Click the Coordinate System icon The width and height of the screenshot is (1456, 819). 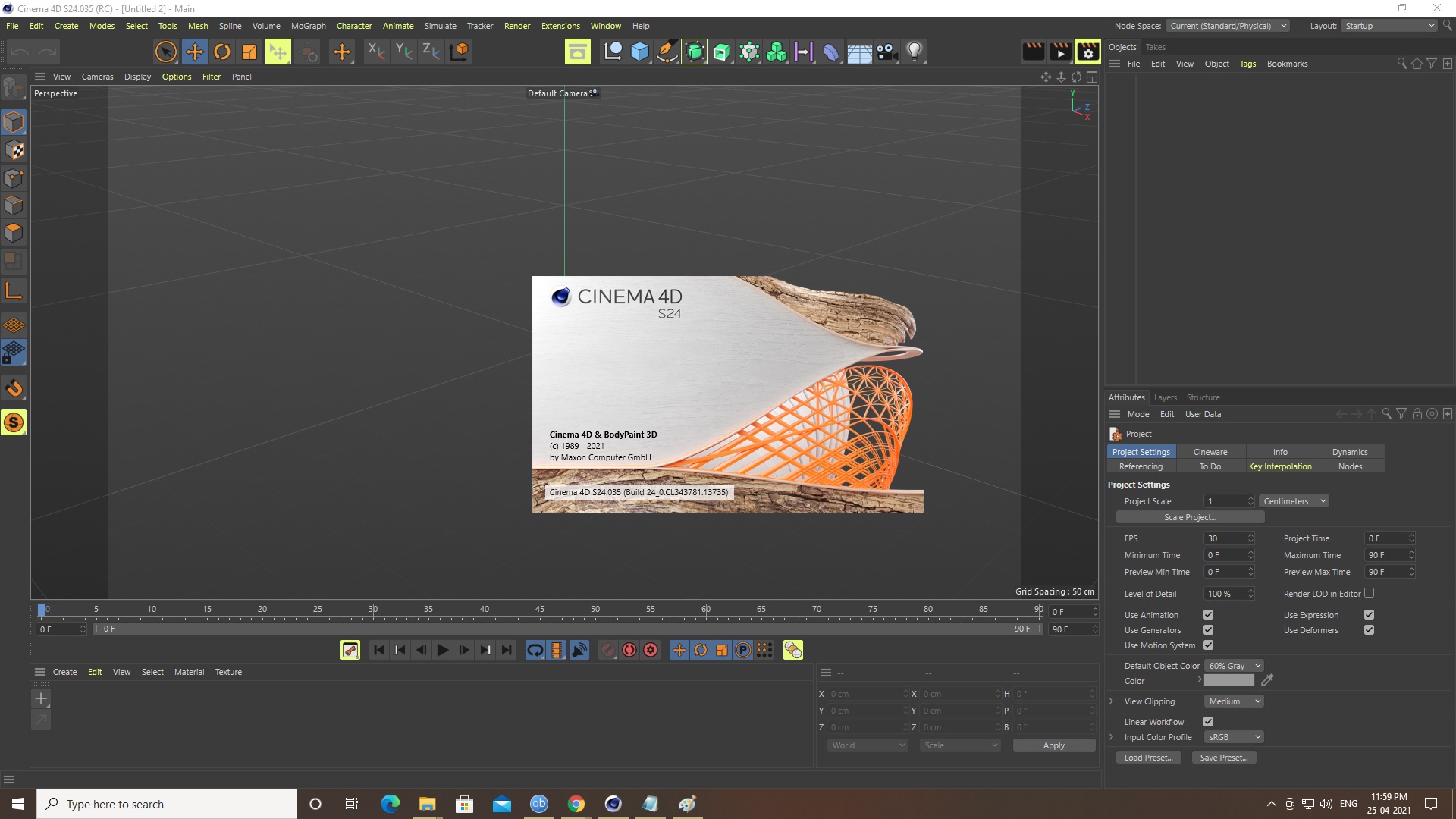pos(460,52)
